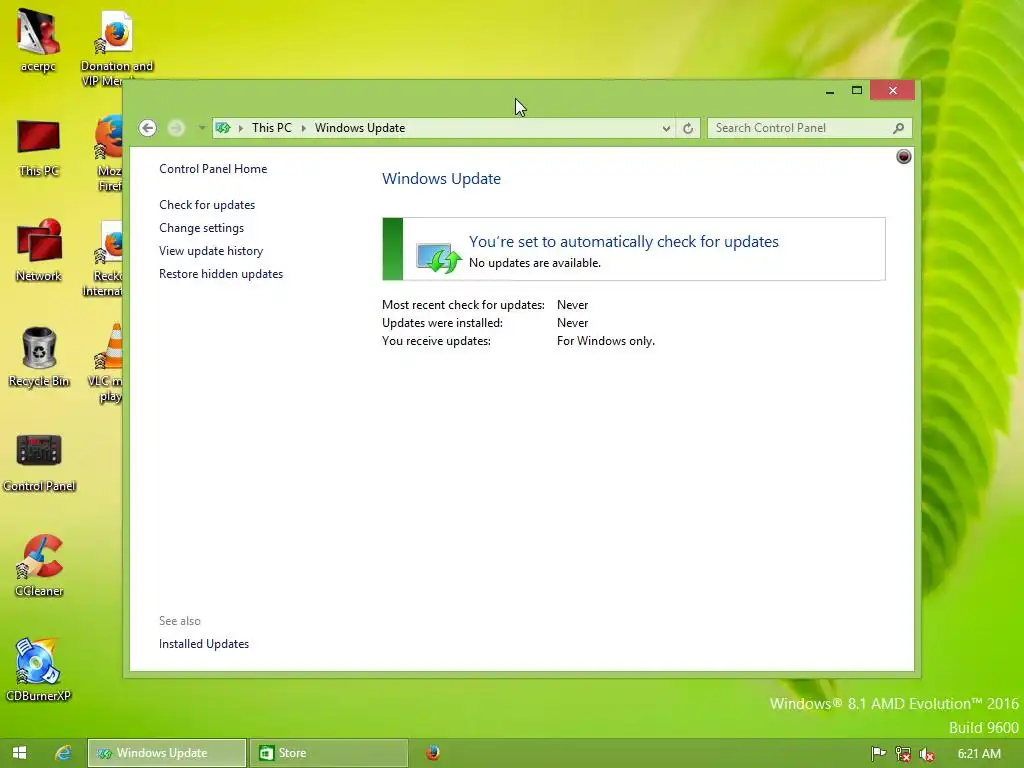
Task: Click 'No updates are available.' text
Action: [x=535, y=263]
